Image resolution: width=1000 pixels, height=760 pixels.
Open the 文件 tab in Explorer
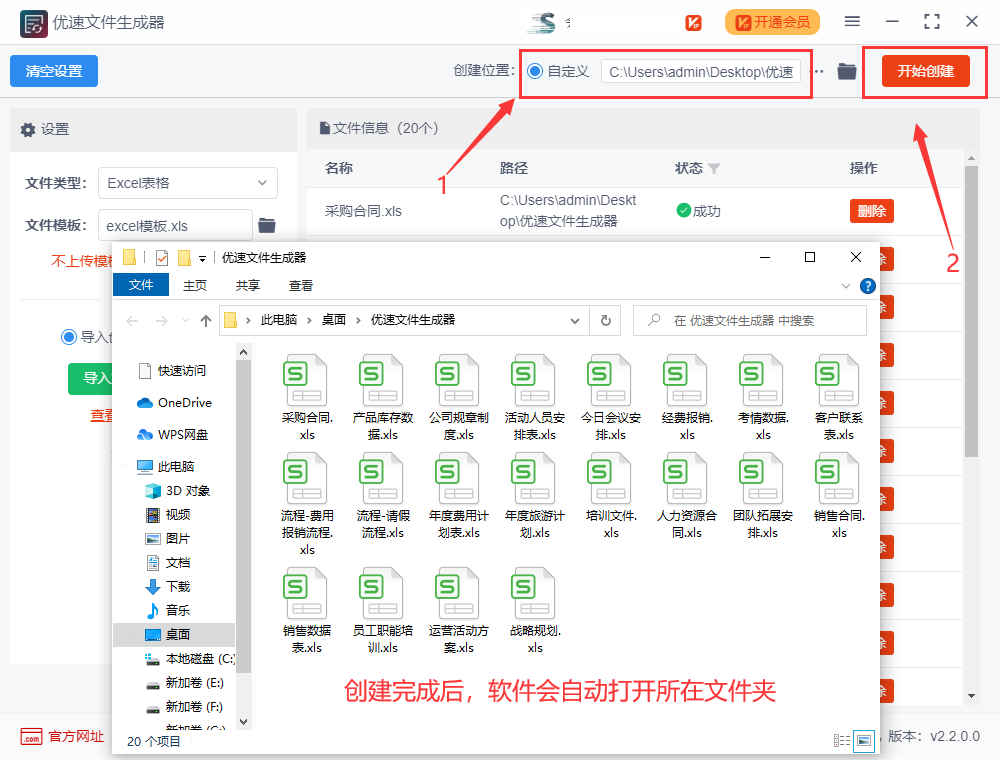pyautogui.click(x=141, y=285)
